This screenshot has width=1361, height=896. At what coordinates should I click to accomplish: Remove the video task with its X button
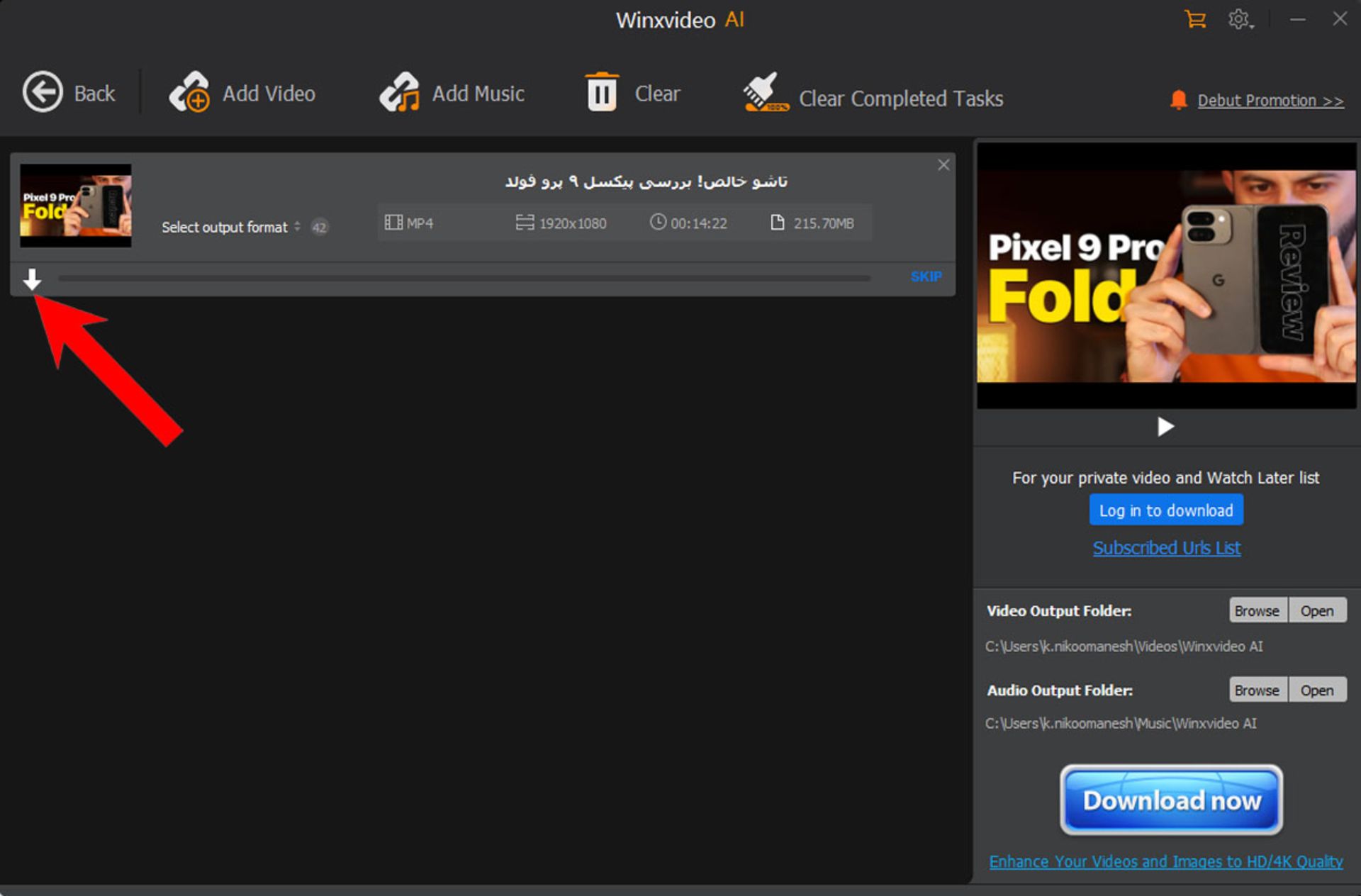943,165
